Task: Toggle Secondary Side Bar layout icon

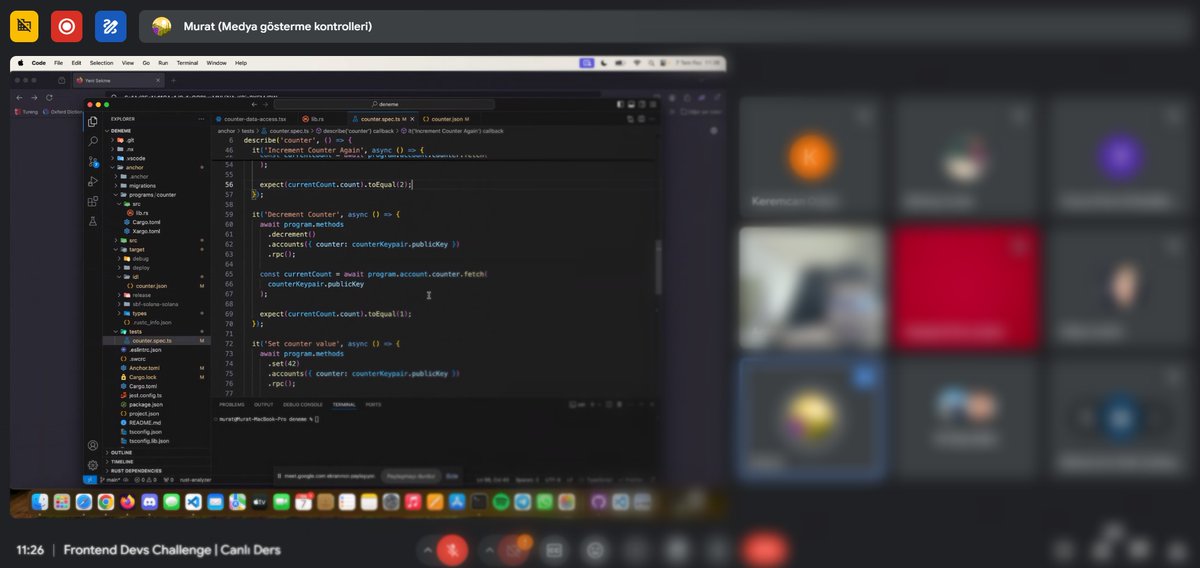Action: 641,104
